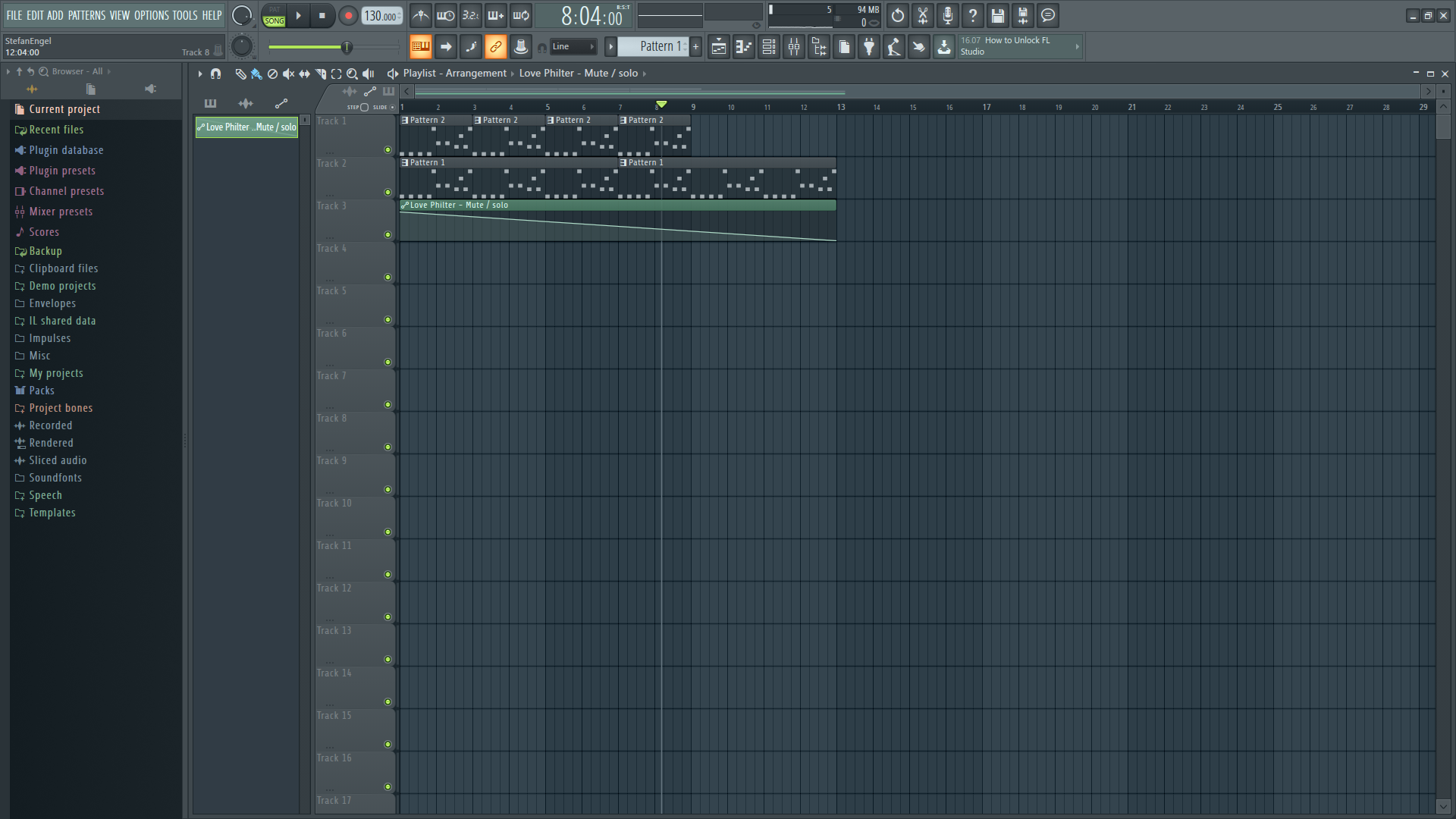Open the OPTIONS menu

click(x=152, y=15)
